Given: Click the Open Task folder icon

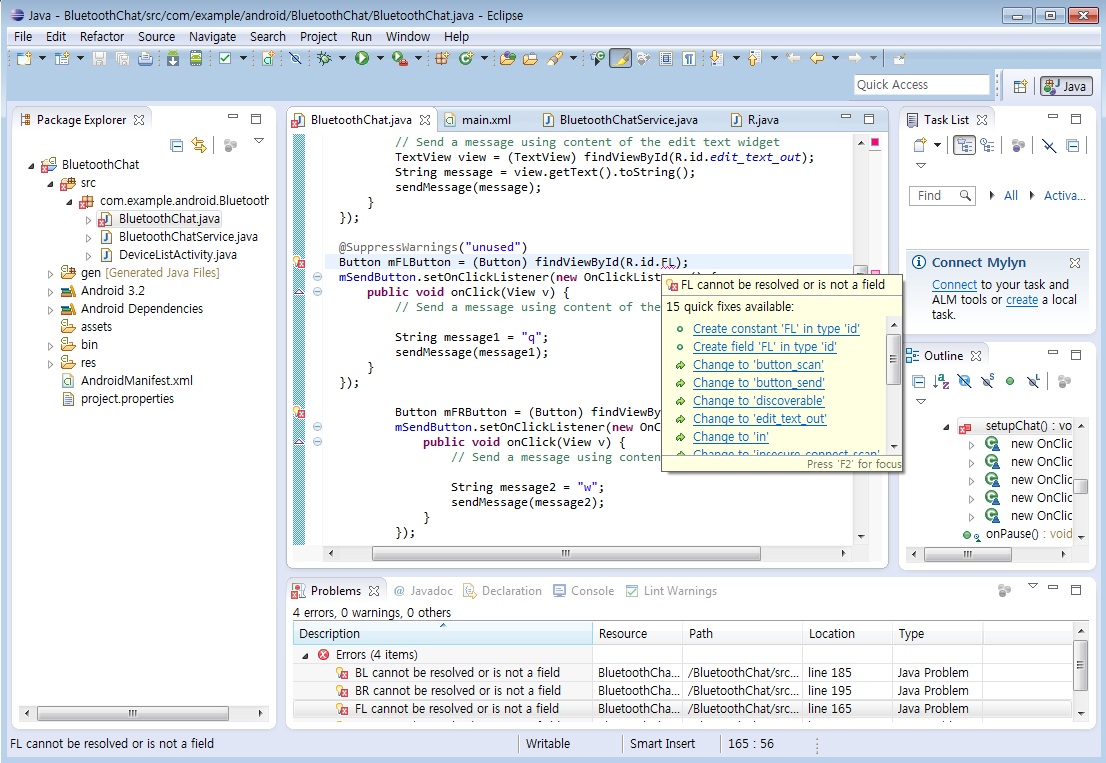Looking at the screenshot, I should click(530, 59).
